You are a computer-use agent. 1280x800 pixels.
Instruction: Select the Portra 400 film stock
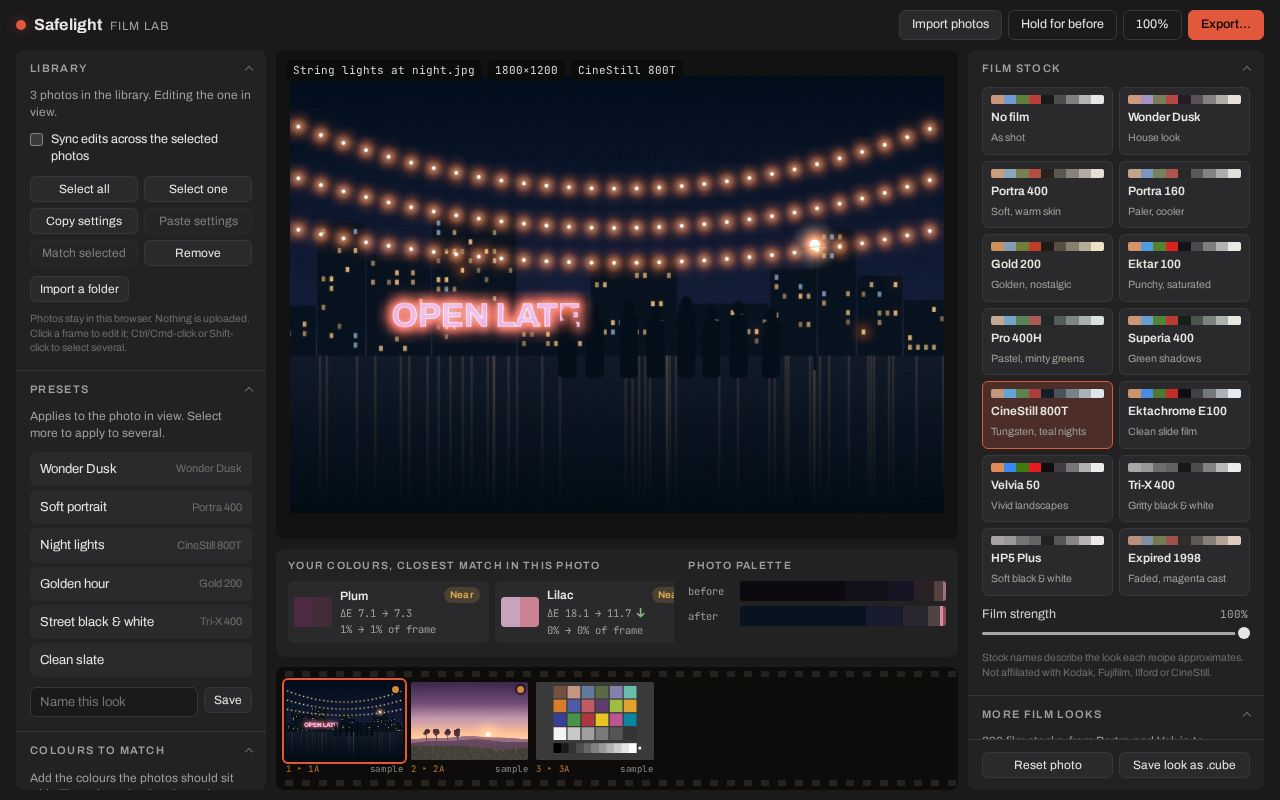(1047, 195)
